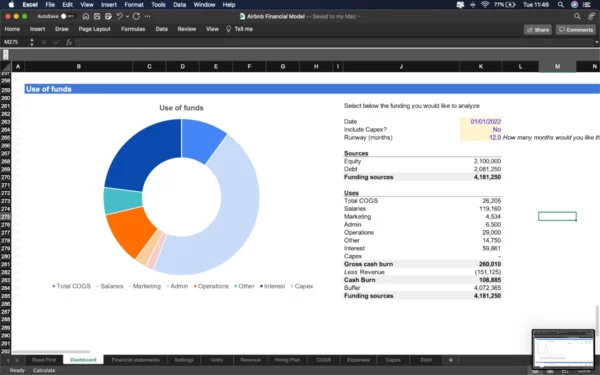600x375 pixels.
Task: Open the Comments pane button
Action: point(576,29)
